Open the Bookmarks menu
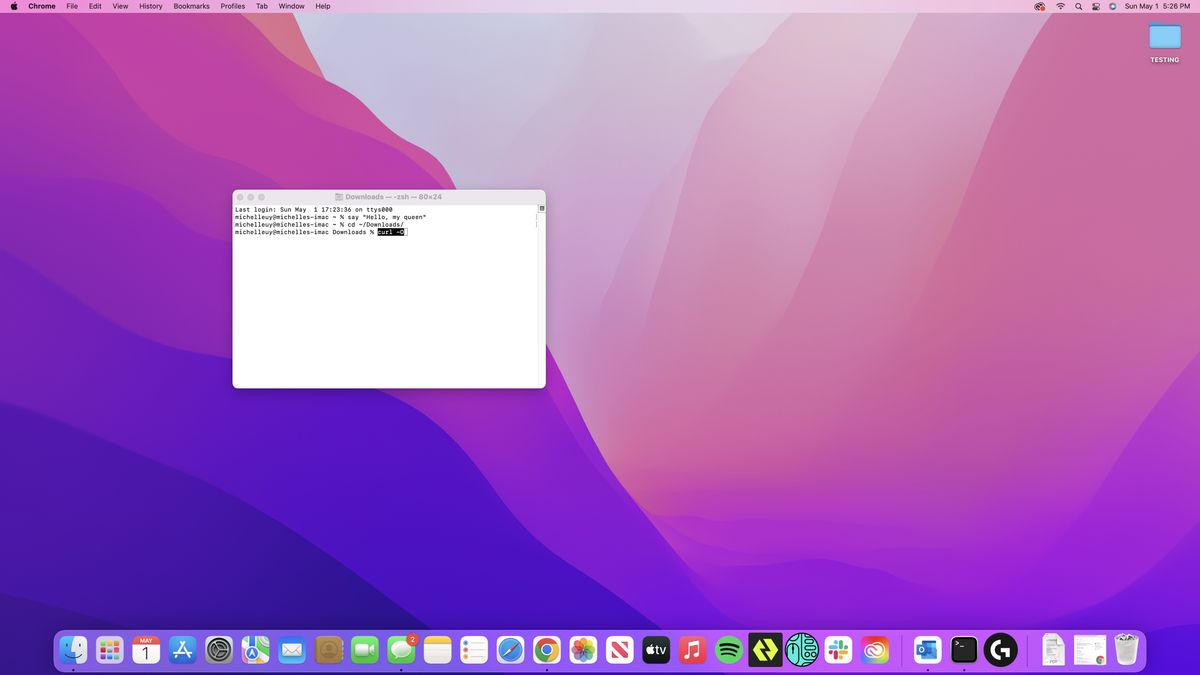This screenshot has width=1200, height=675. point(192,6)
